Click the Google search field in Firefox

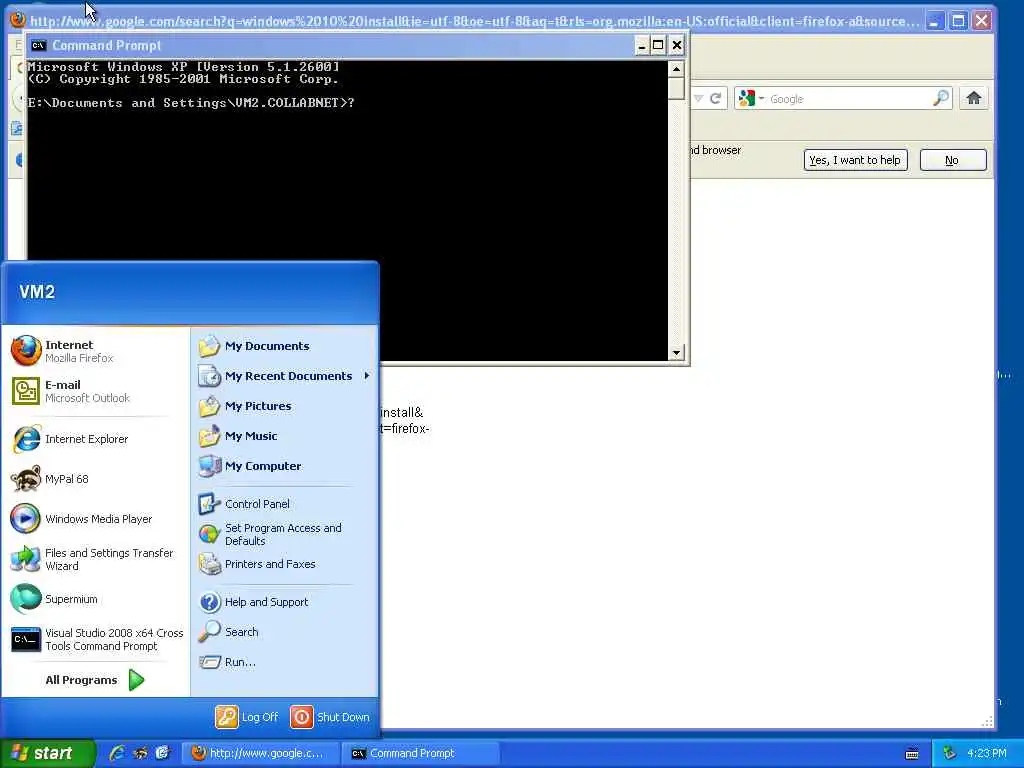coord(849,99)
